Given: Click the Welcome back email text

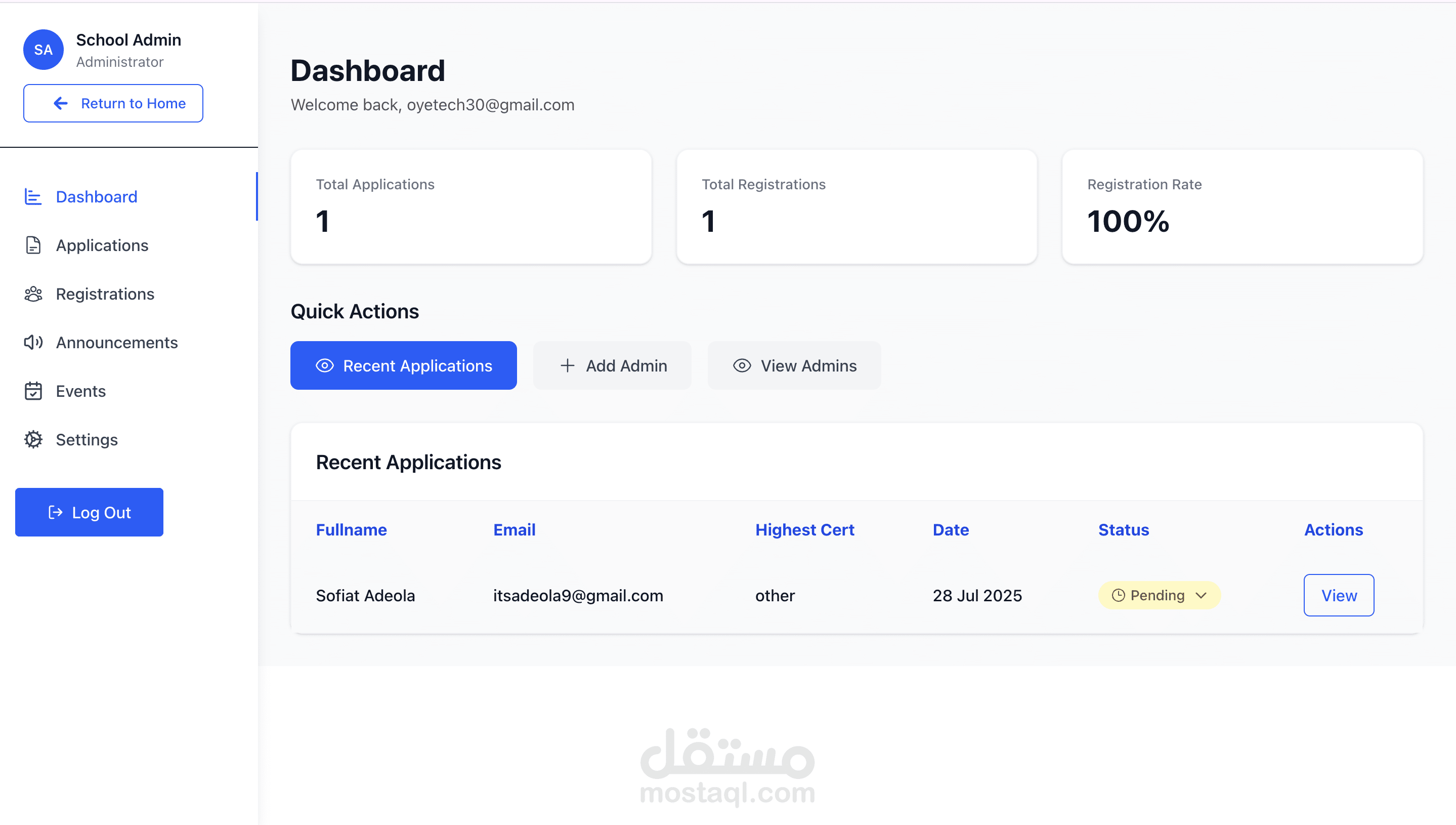Looking at the screenshot, I should click(433, 105).
